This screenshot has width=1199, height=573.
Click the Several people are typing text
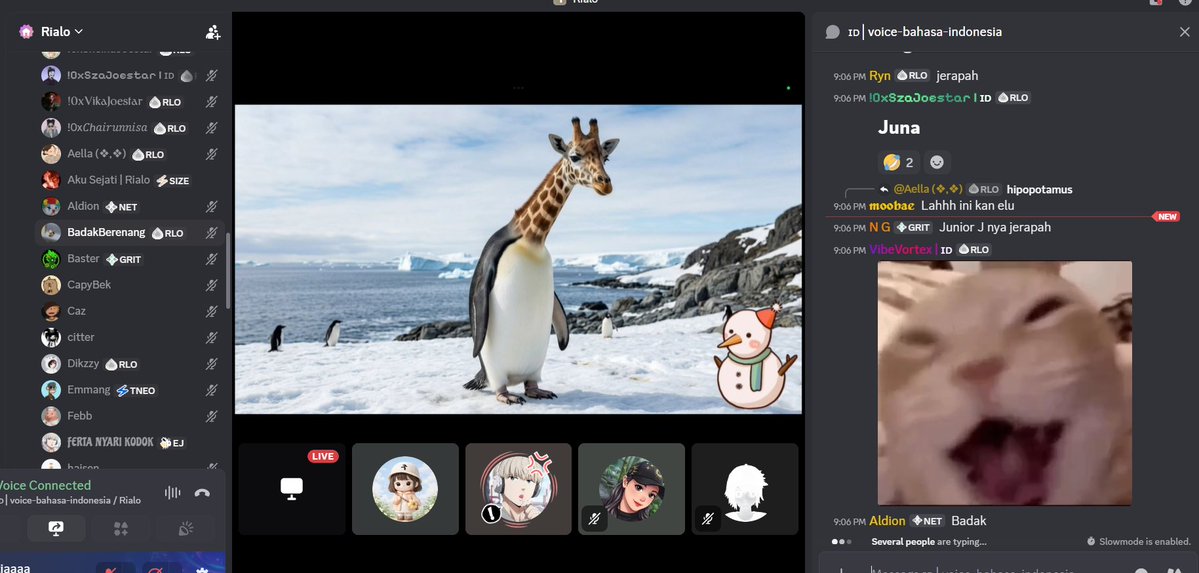tap(928, 542)
